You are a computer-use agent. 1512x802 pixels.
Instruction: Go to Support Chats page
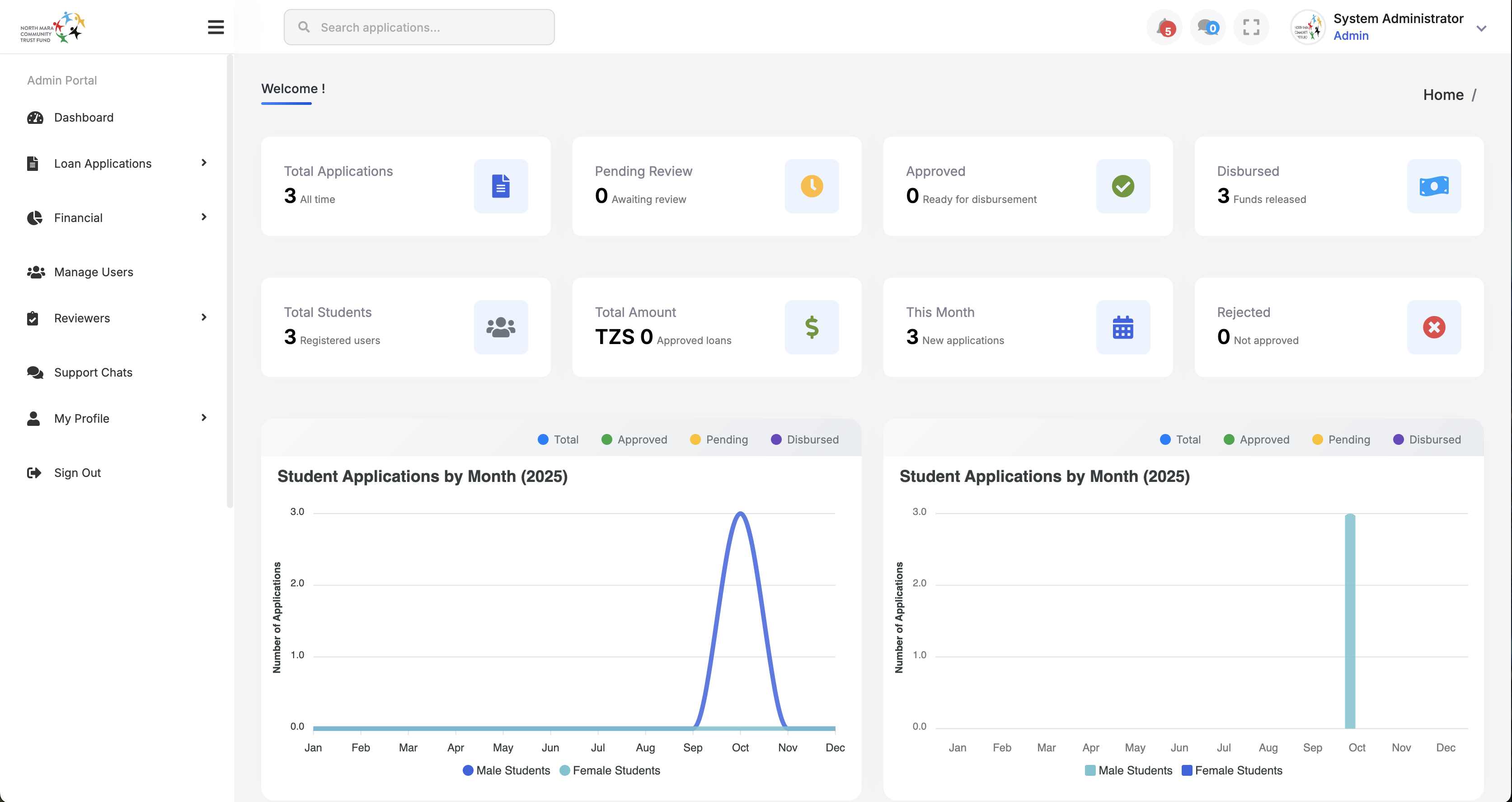93,372
